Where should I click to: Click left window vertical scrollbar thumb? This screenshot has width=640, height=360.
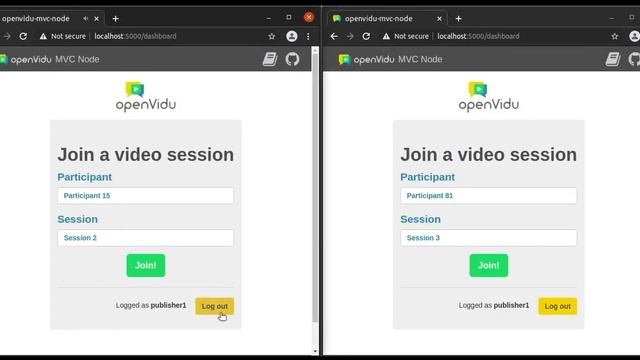pos(315,188)
